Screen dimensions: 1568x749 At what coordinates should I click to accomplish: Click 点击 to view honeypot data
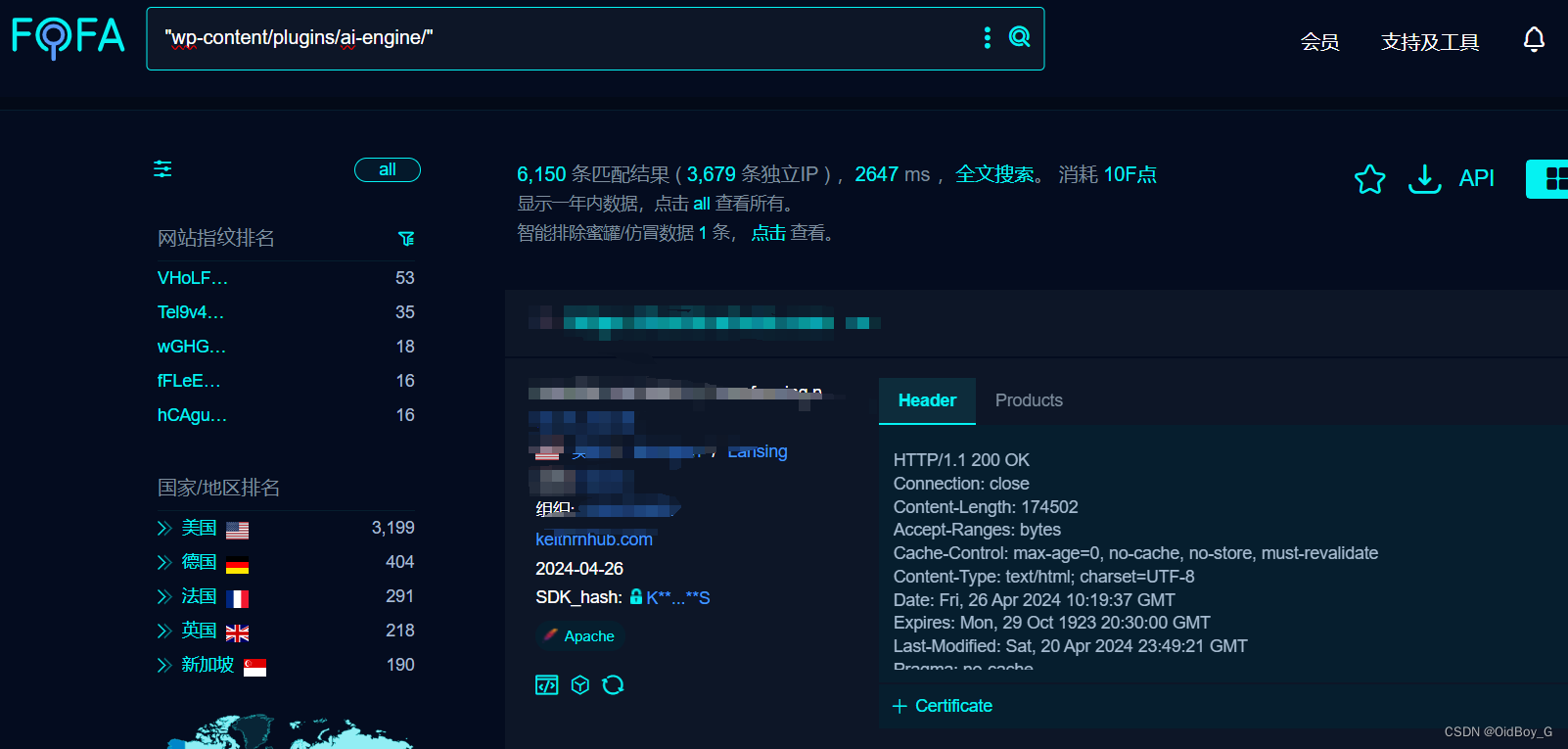[768, 233]
